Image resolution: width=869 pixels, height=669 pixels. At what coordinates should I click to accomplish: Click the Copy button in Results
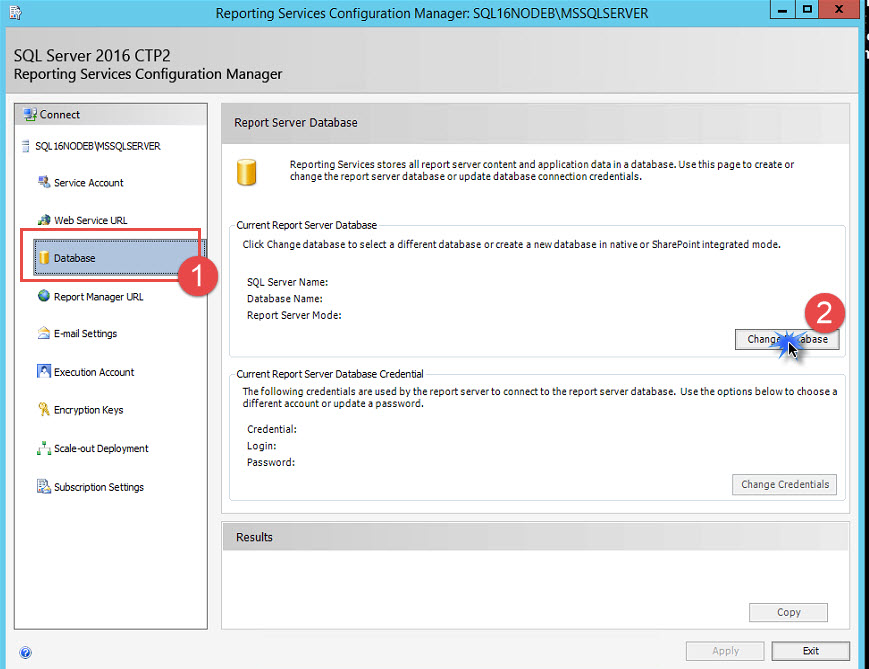pyautogui.click(x=788, y=612)
